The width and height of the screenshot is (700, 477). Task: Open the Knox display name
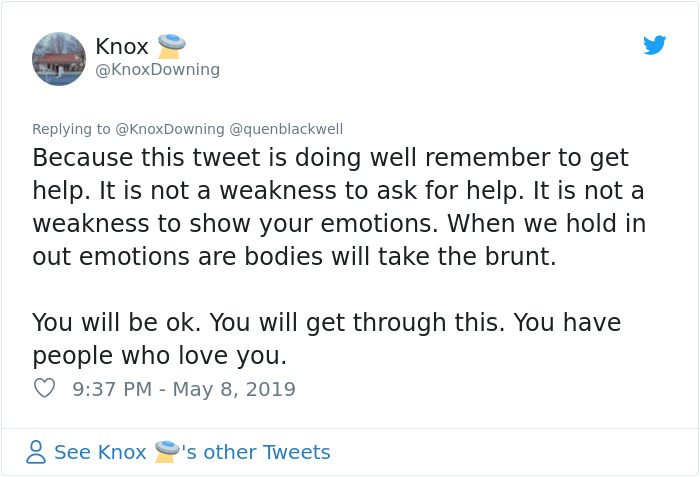point(122,47)
